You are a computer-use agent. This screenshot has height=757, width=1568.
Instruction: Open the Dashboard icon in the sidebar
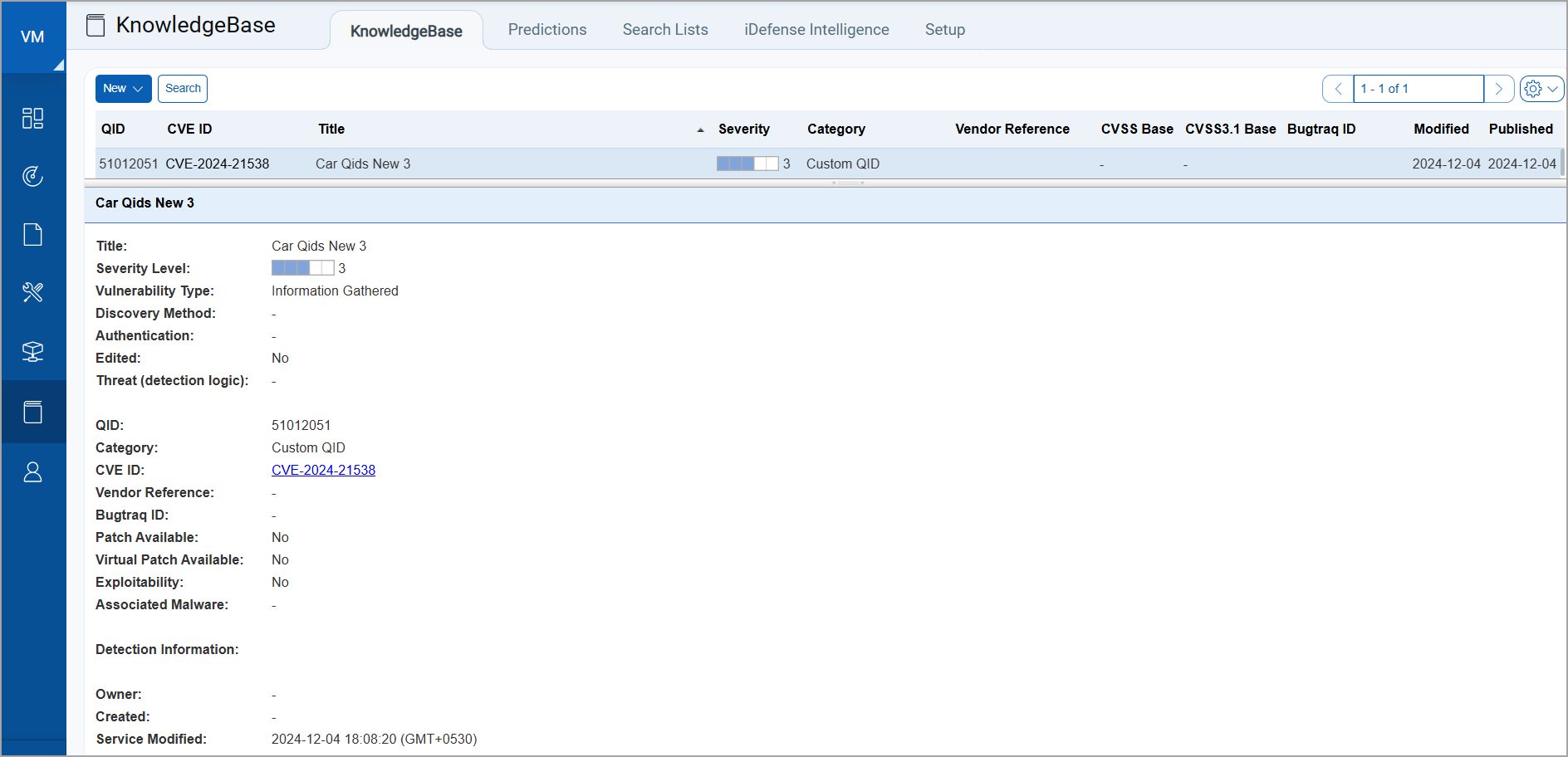pyautogui.click(x=32, y=118)
